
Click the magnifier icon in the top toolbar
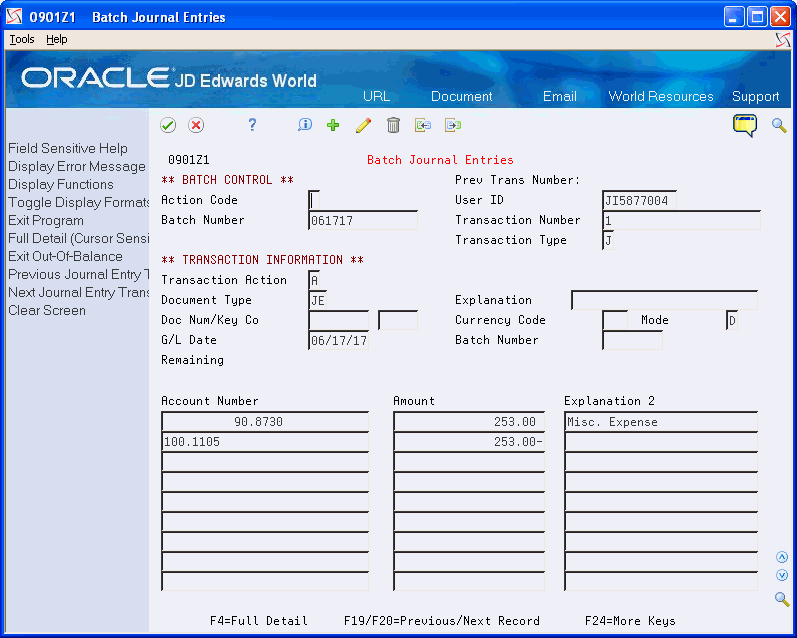click(x=779, y=125)
